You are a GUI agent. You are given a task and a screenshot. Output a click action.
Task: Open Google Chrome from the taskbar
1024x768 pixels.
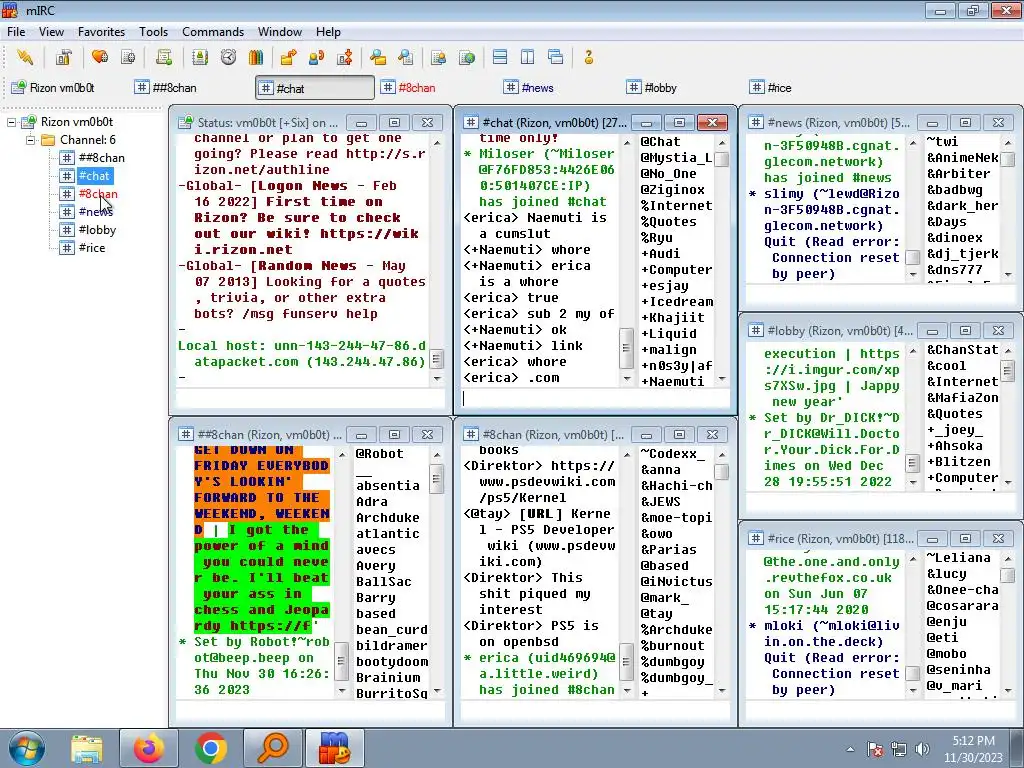point(210,748)
